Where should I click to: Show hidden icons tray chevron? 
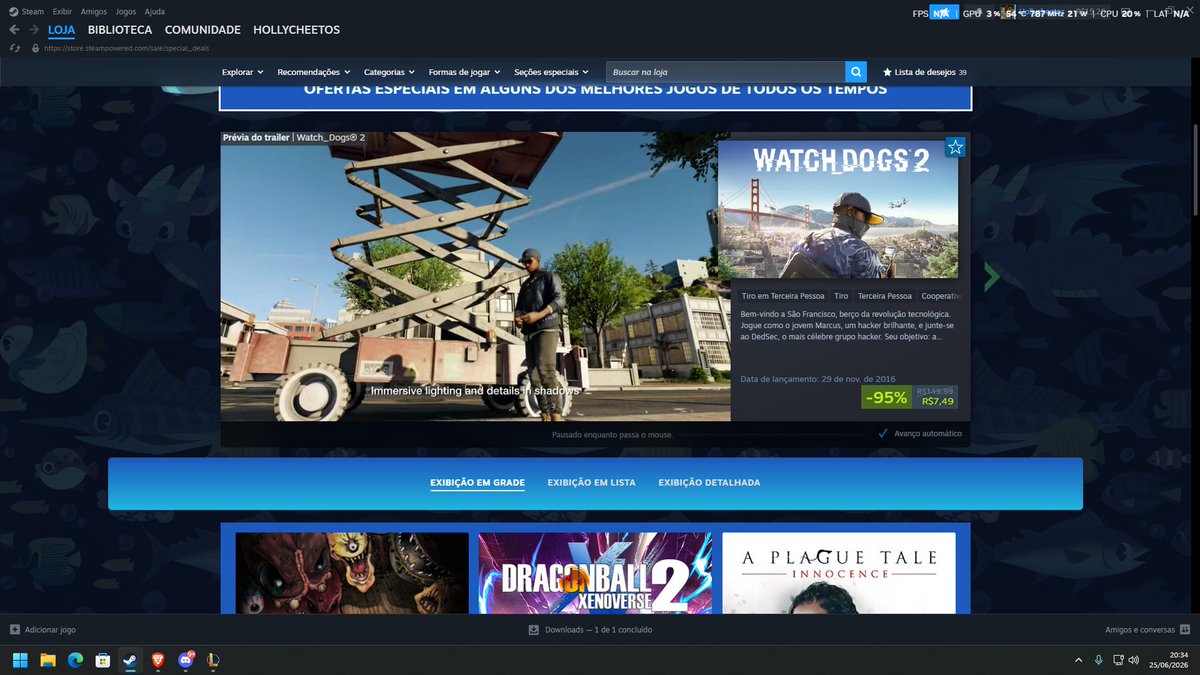1078,660
